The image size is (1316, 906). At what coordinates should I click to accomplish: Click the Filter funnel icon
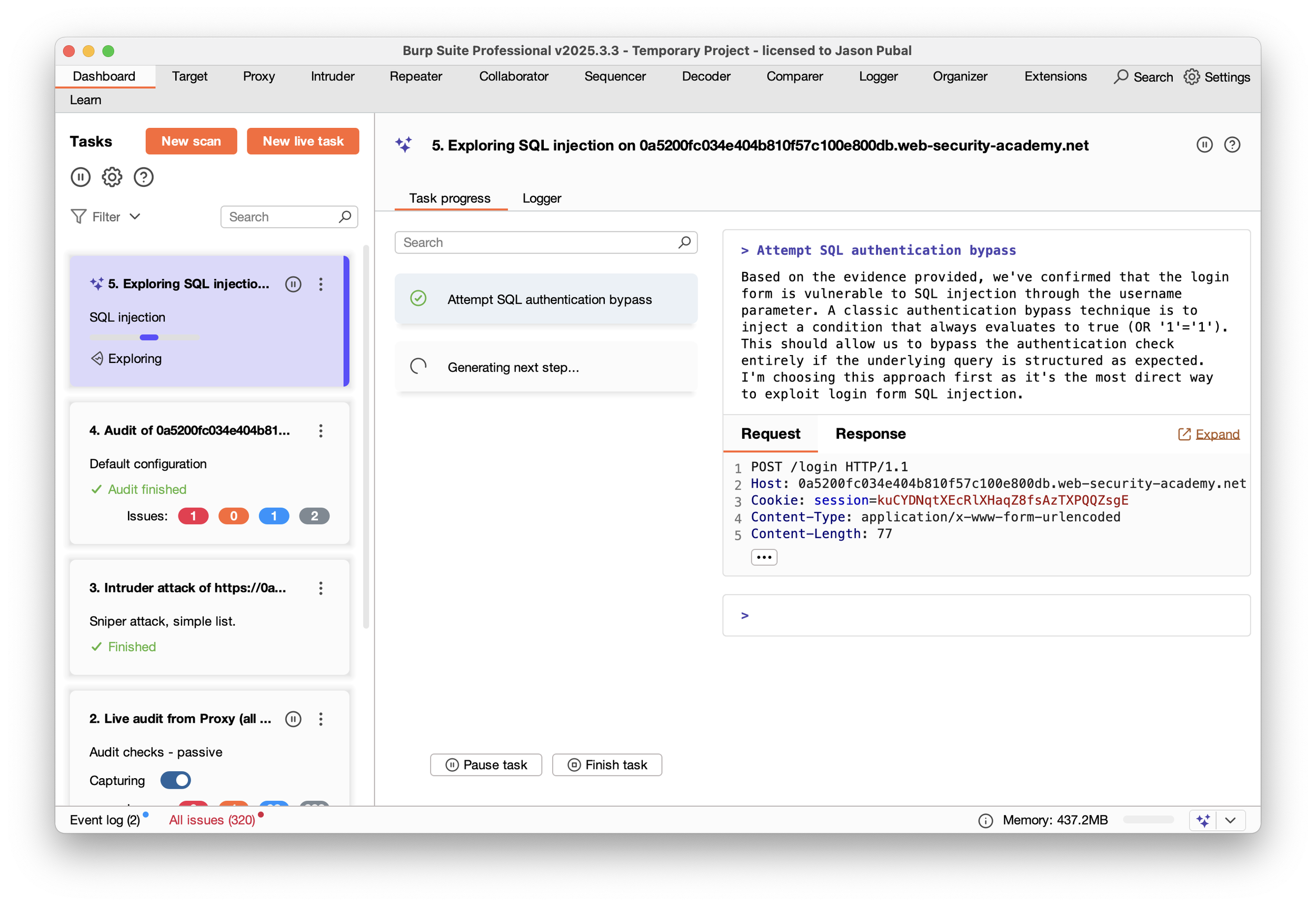coord(78,217)
